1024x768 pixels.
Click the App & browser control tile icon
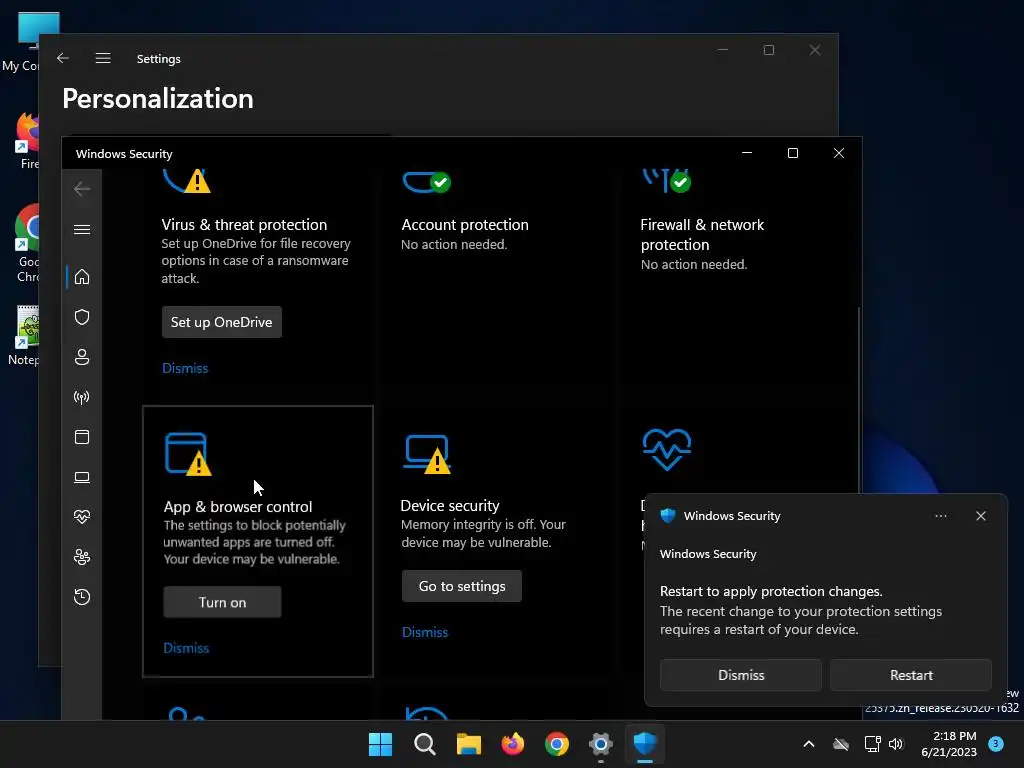(x=188, y=454)
